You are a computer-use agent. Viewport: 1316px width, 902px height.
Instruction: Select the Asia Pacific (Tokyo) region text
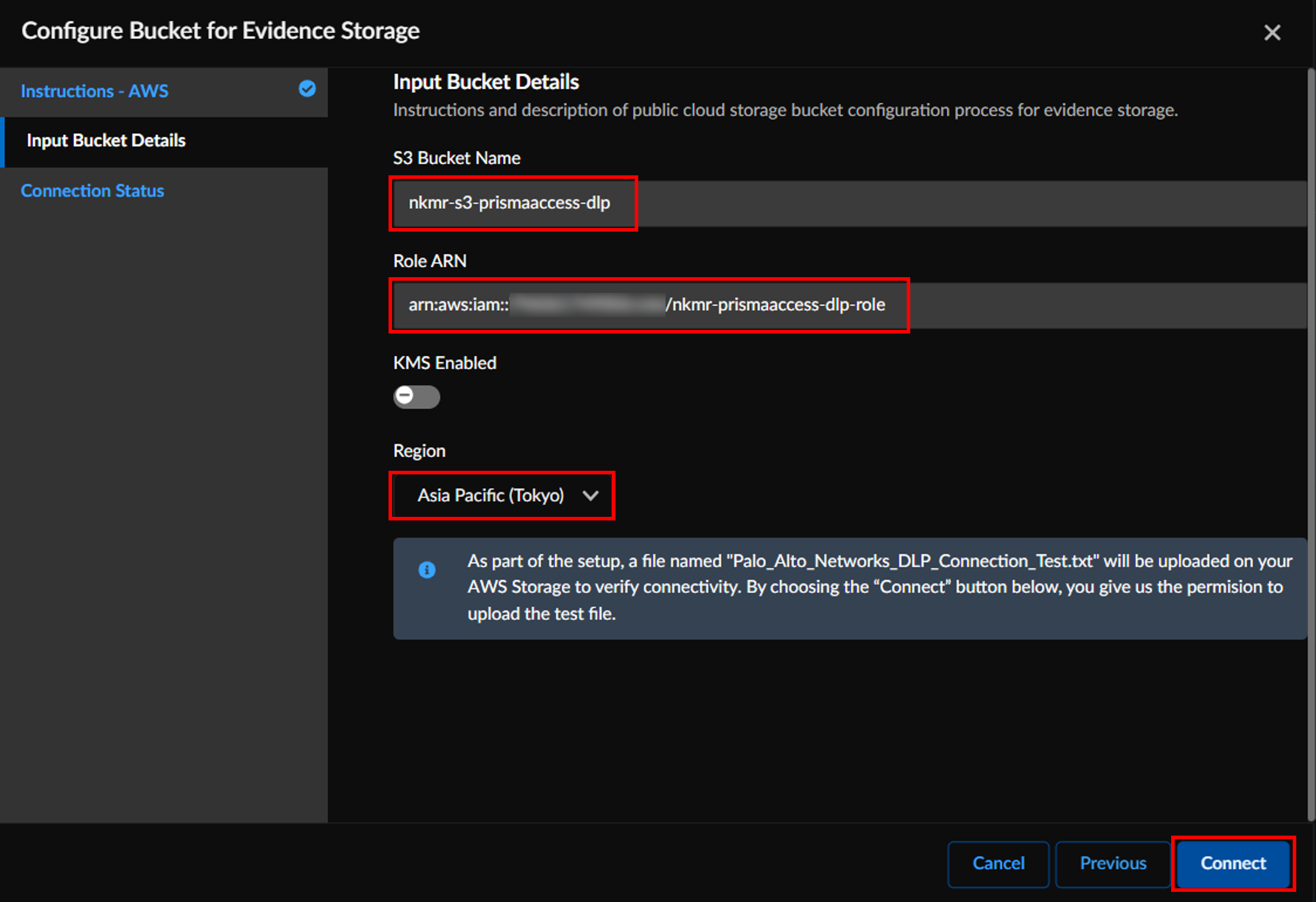click(x=490, y=496)
